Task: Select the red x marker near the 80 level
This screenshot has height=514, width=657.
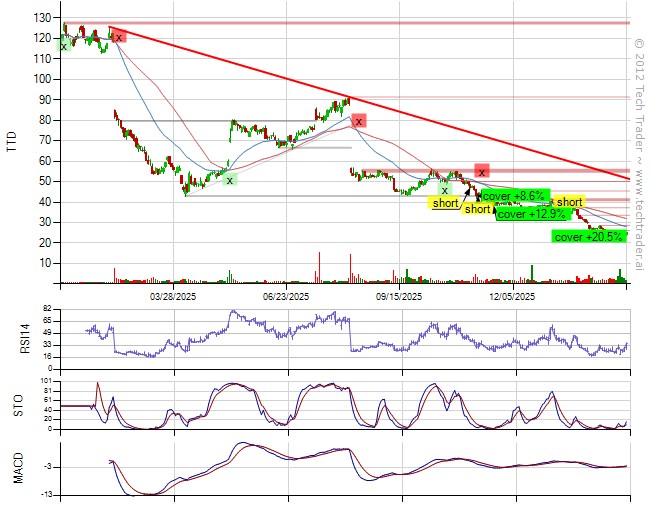Action: pos(359,121)
